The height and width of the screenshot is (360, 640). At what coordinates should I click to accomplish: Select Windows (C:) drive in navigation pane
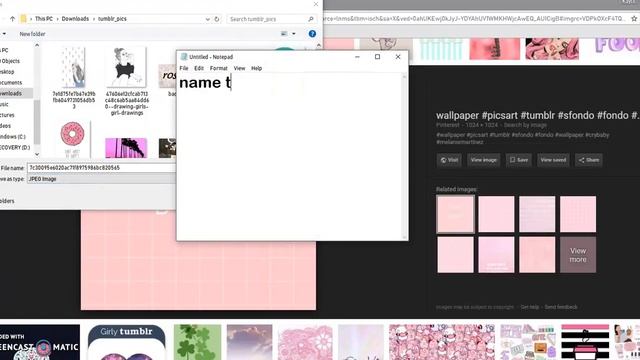click(x=13, y=136)
